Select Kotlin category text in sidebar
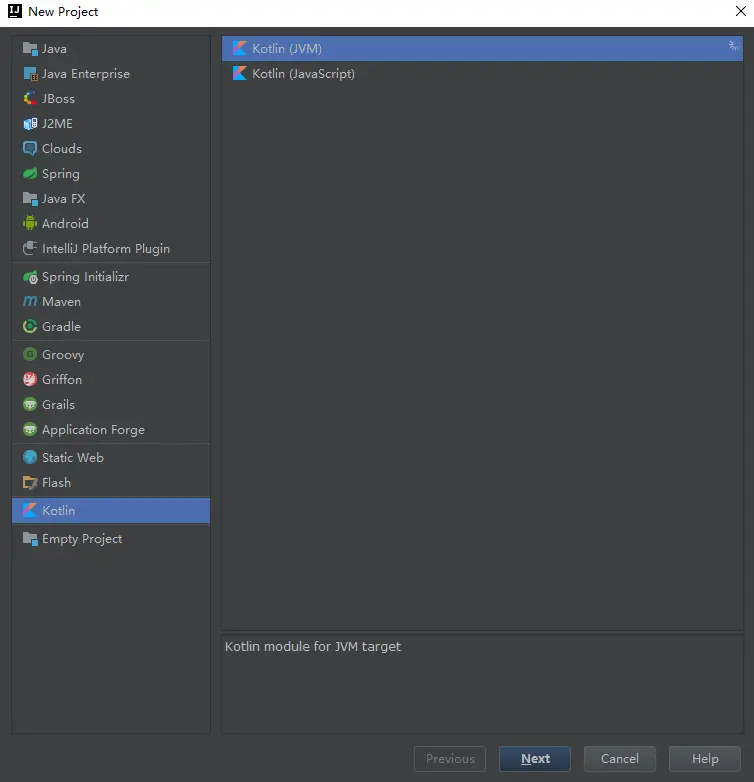Viewport: 754px width, 782px height. coord(58,511)
